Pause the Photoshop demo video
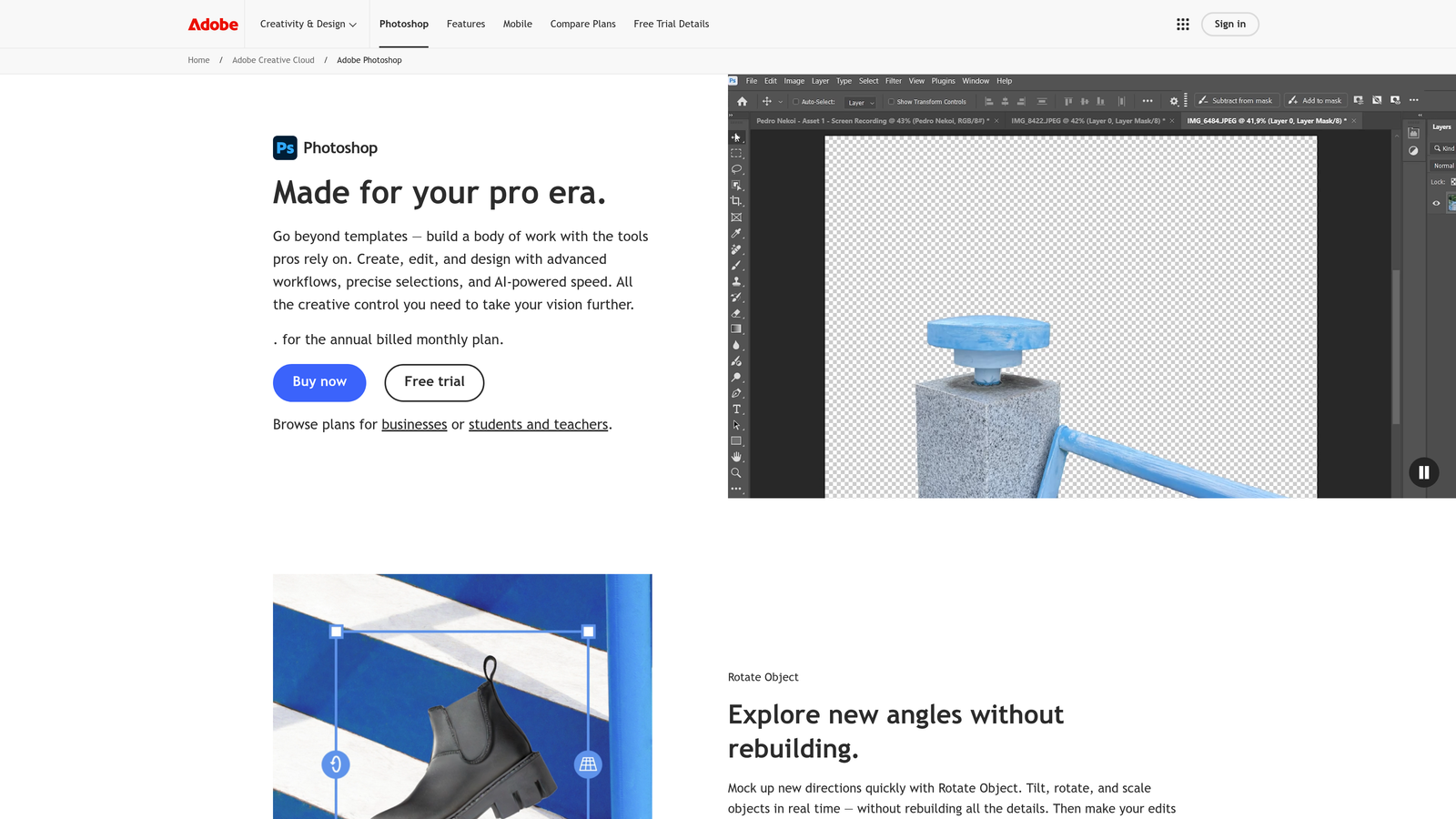 (1424, 472)
